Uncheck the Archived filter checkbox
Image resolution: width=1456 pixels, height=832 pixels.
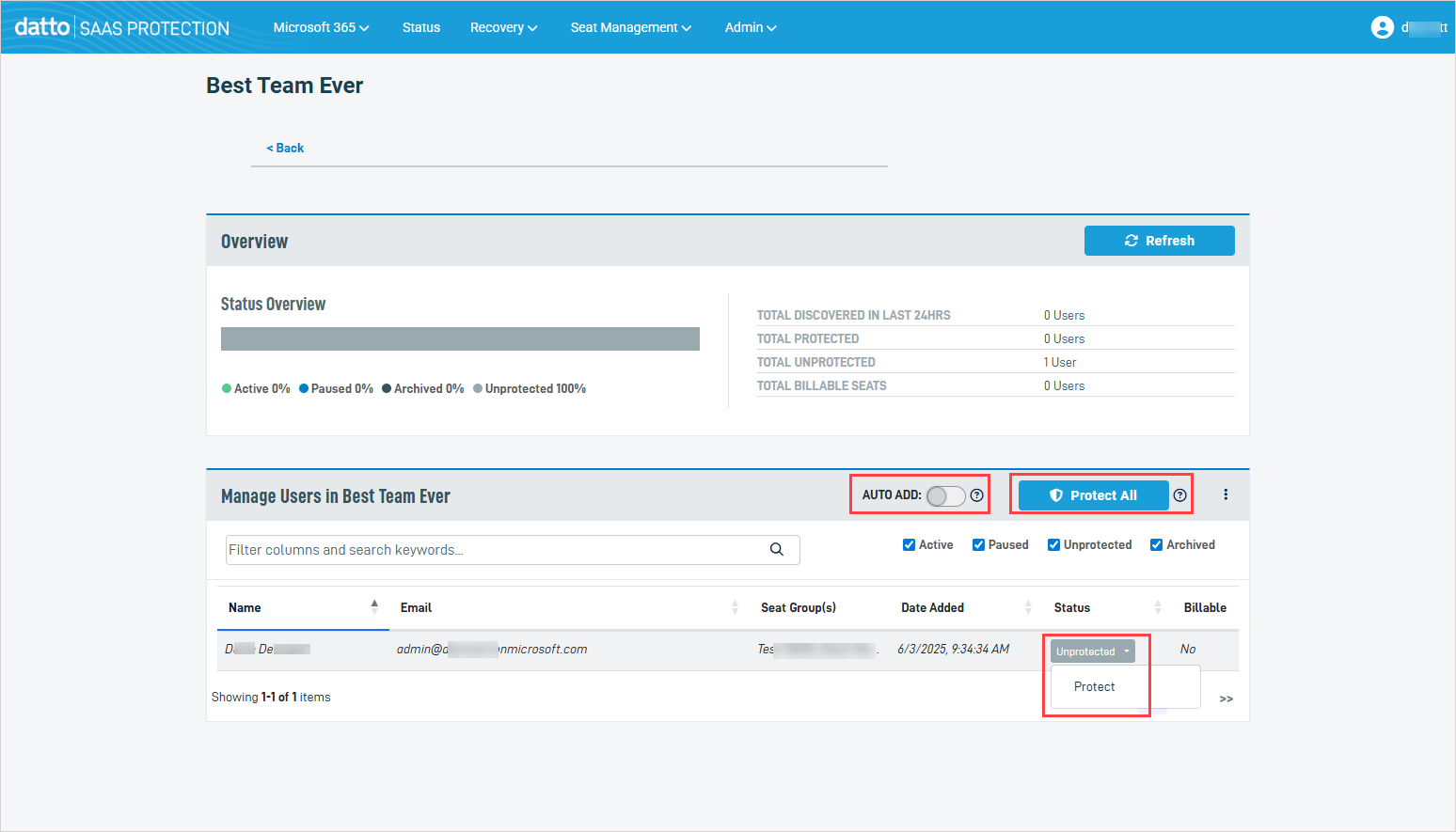coord(1156,545)
